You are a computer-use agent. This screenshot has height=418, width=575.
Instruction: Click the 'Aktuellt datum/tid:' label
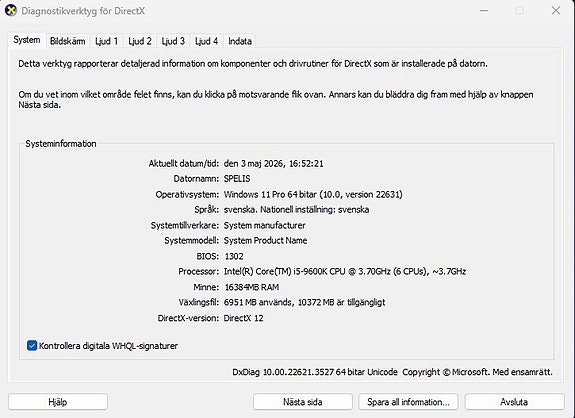(x=184, y=164)
